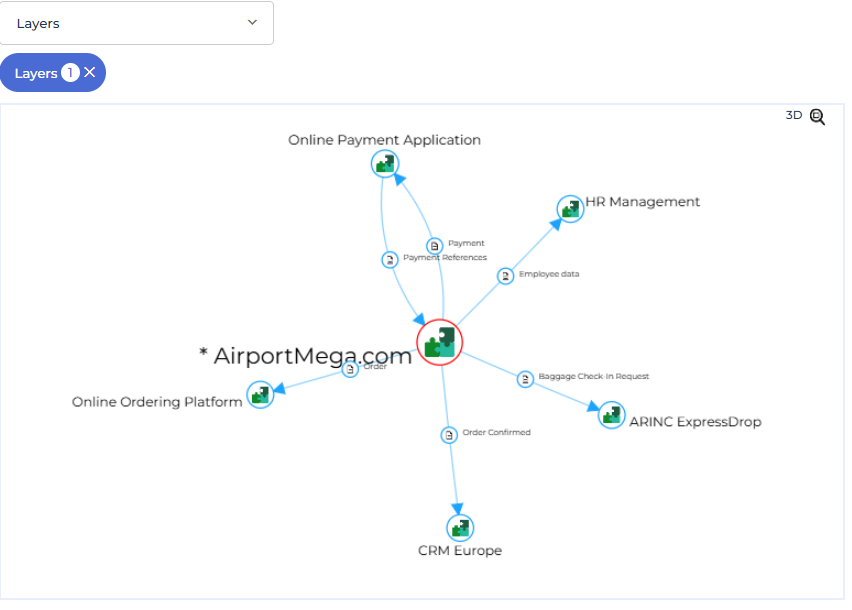852x610 pixels.
Task: Click the Payment data flow icon
Action: [x=435, y=245]
